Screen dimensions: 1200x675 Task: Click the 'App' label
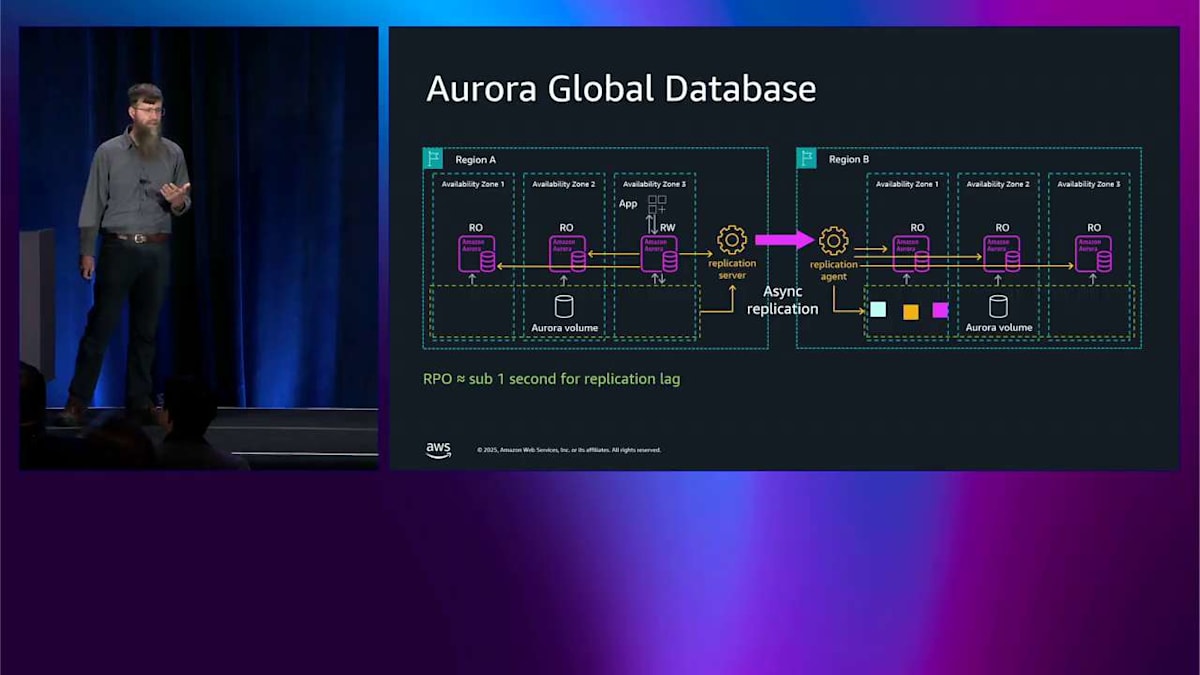click(x=628, y=204)
